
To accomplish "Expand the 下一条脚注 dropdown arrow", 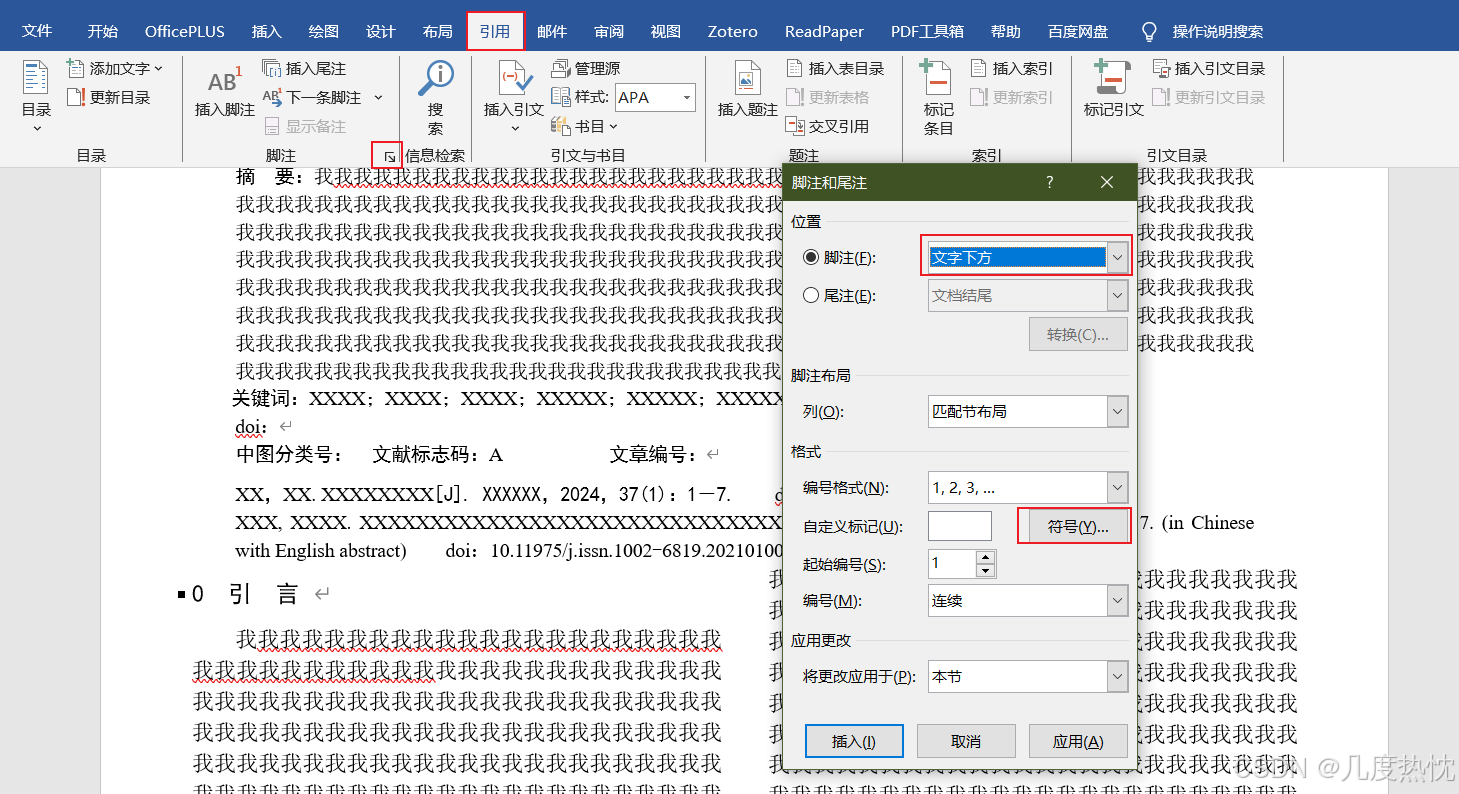I will [378, 97].
